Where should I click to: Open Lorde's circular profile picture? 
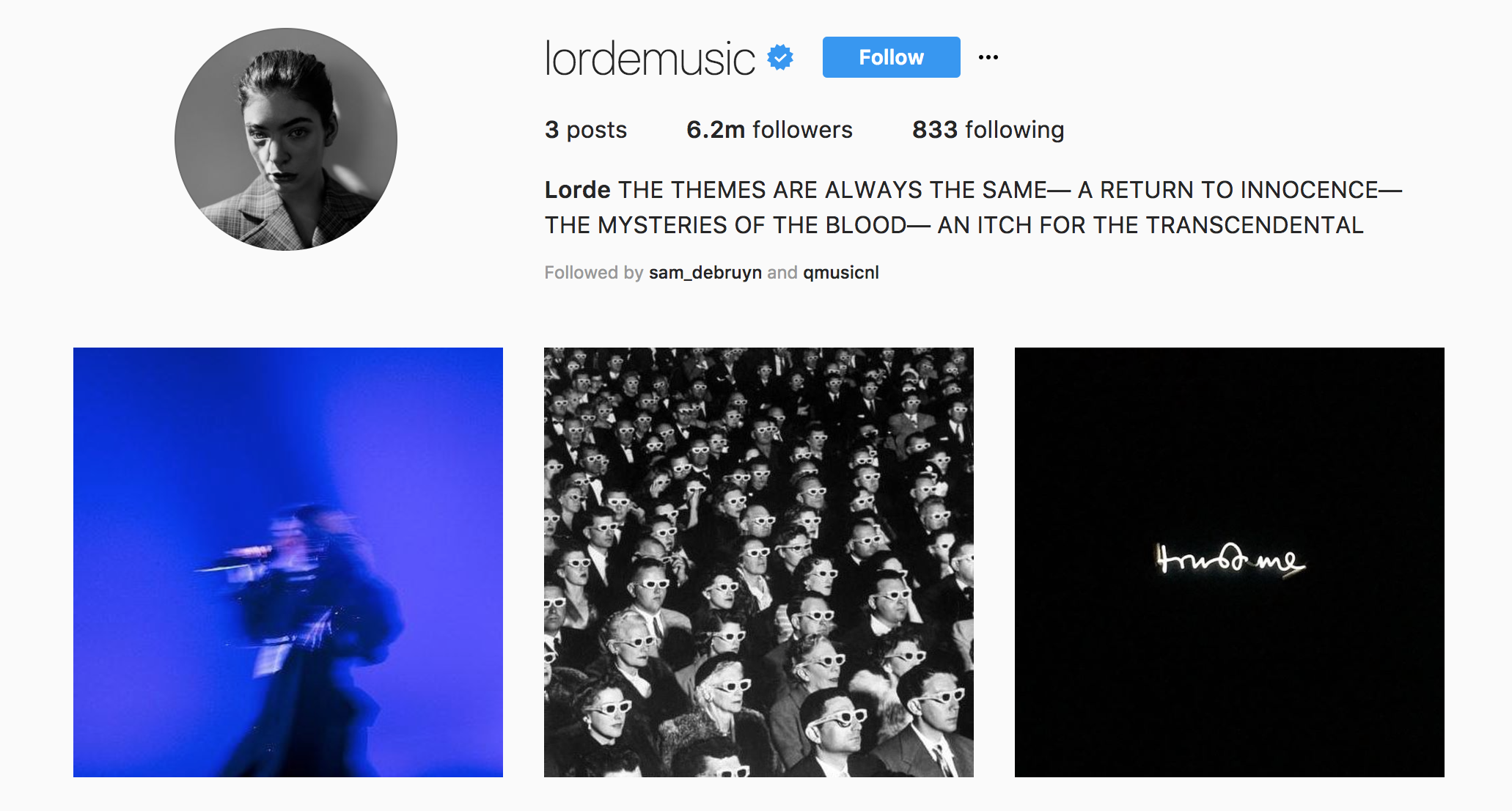pyautogui.click(x=286, y=139)
